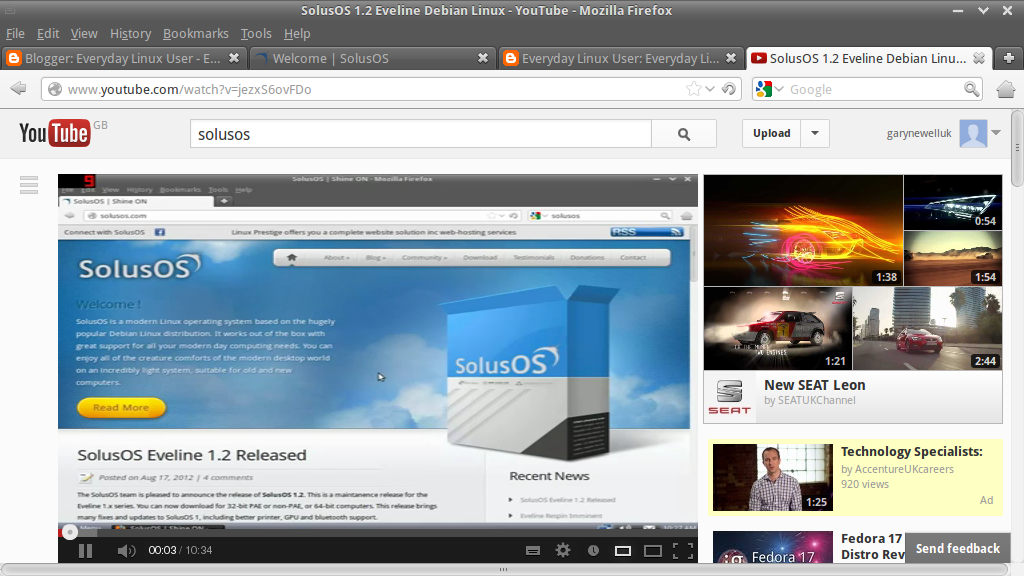Close the Blogger Everyday Linux User tab
The image size is (1024, 576).
234,58
